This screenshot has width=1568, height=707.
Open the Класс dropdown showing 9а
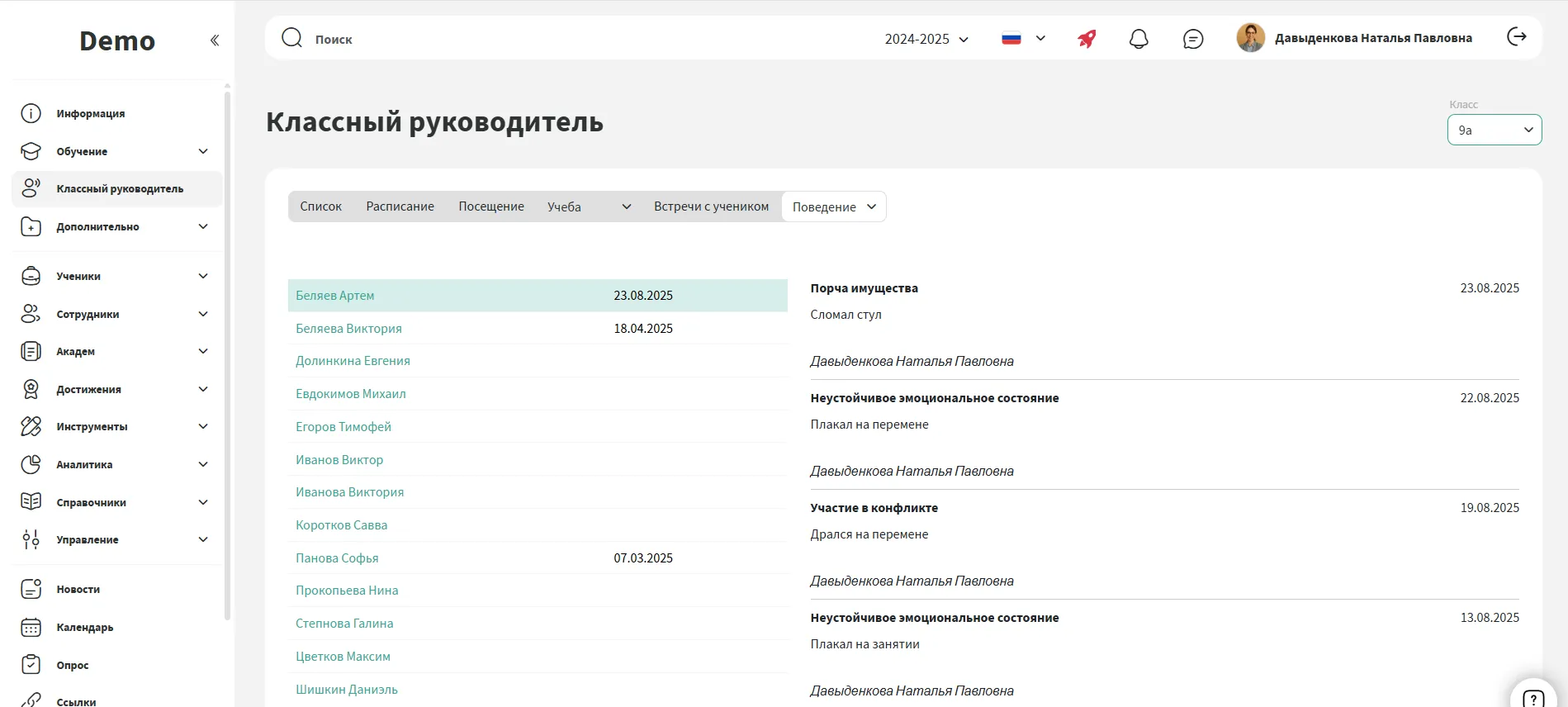pyautogui.click(x=1494, y=130)
